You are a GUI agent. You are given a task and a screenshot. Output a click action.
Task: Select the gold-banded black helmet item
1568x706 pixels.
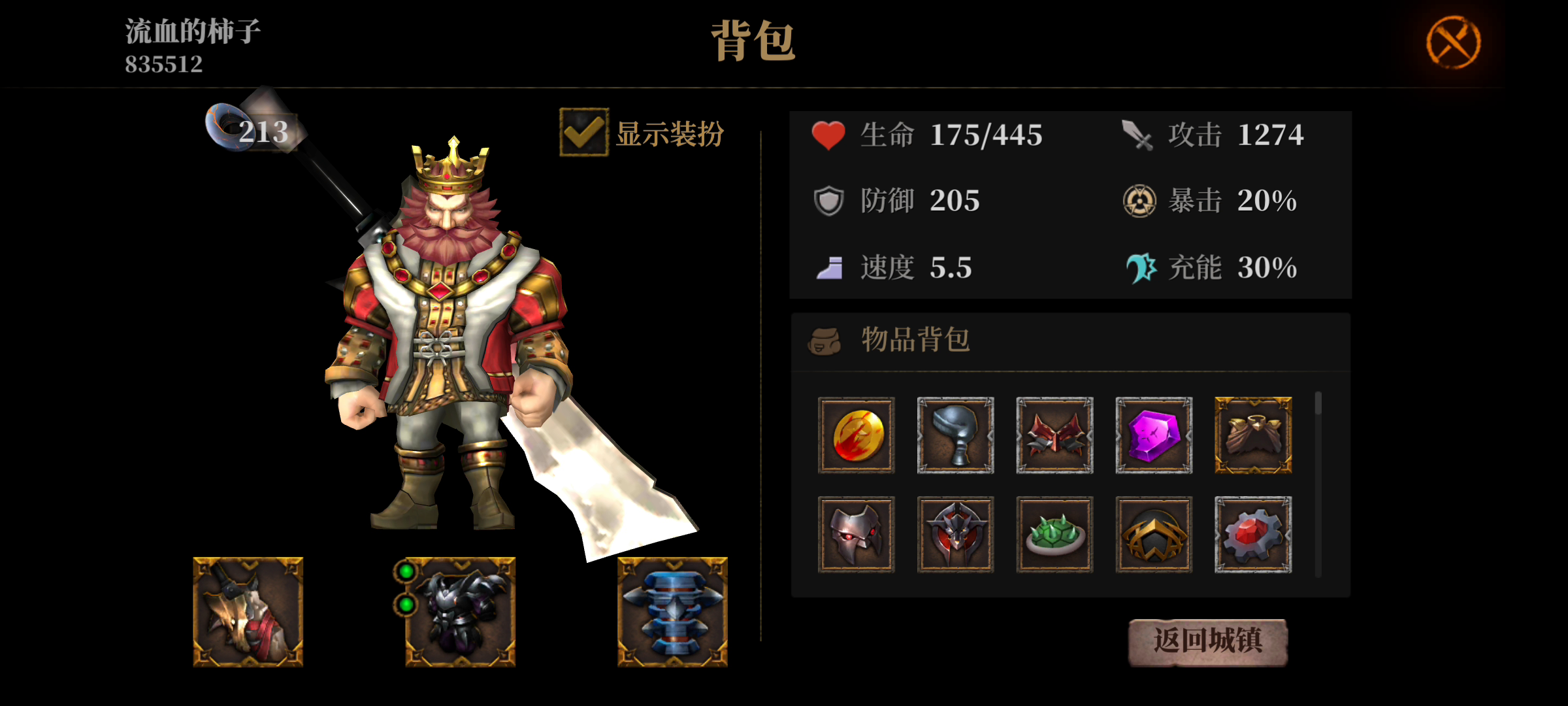point(1154,535)
